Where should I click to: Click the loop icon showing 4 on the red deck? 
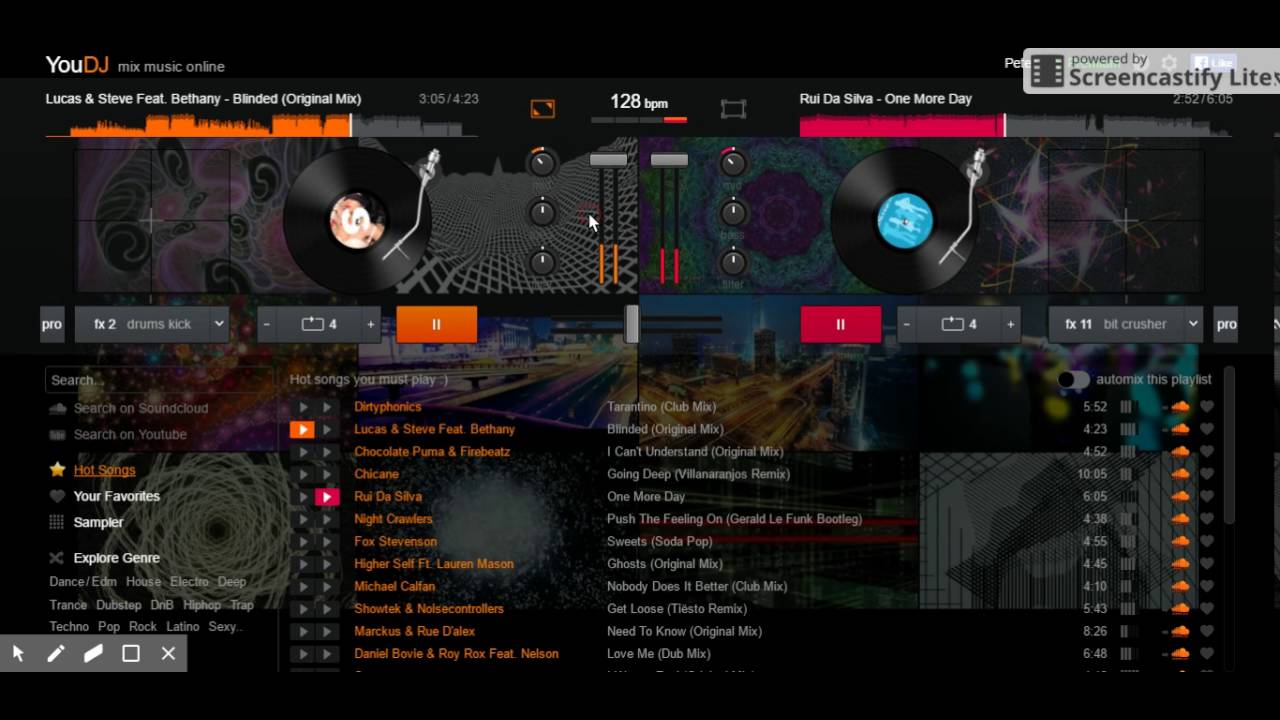pyautogui.click(x=959, y=324)
